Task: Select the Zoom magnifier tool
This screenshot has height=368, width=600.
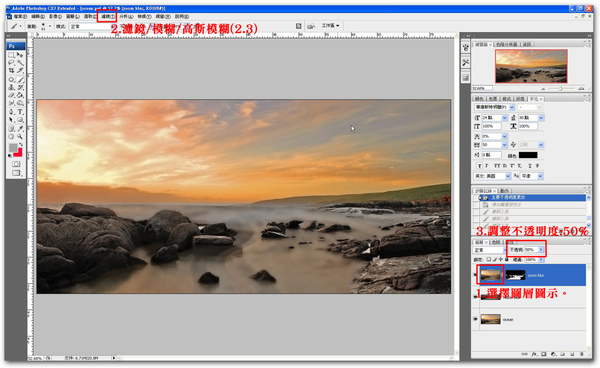Action: tap(20, 137)
